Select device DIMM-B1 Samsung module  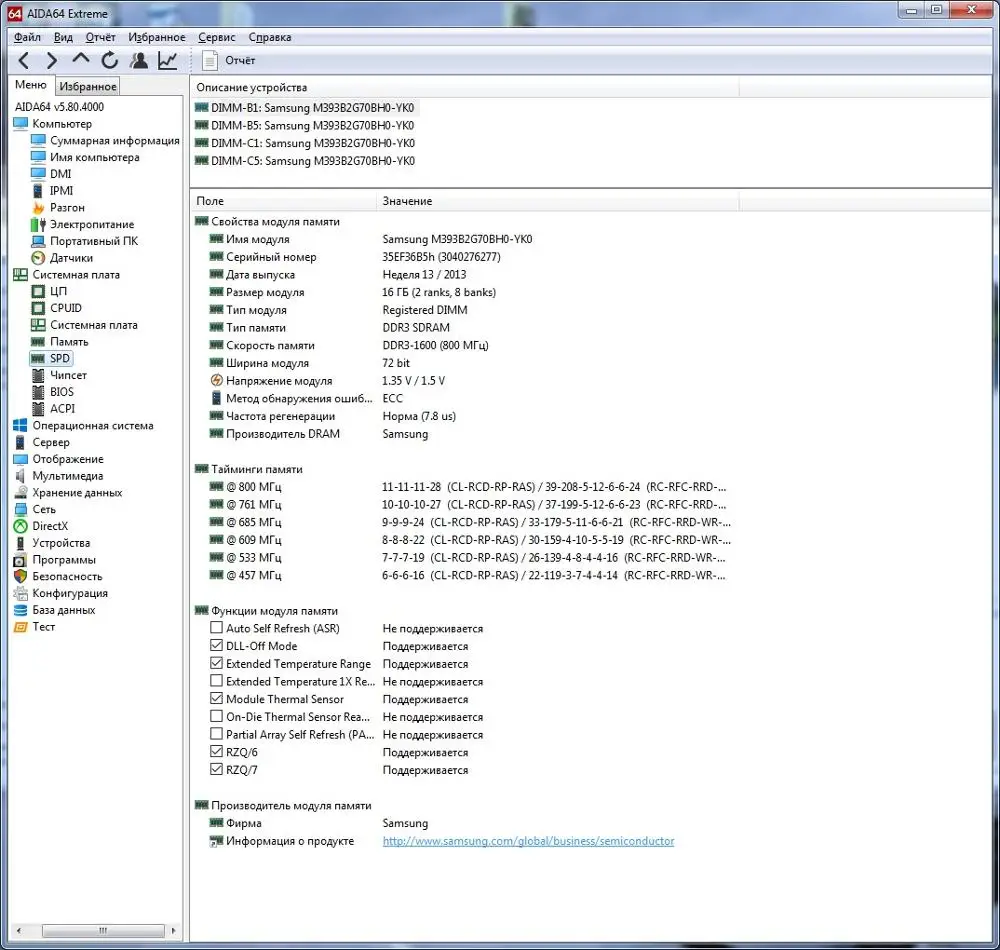(x=305, y=108)
